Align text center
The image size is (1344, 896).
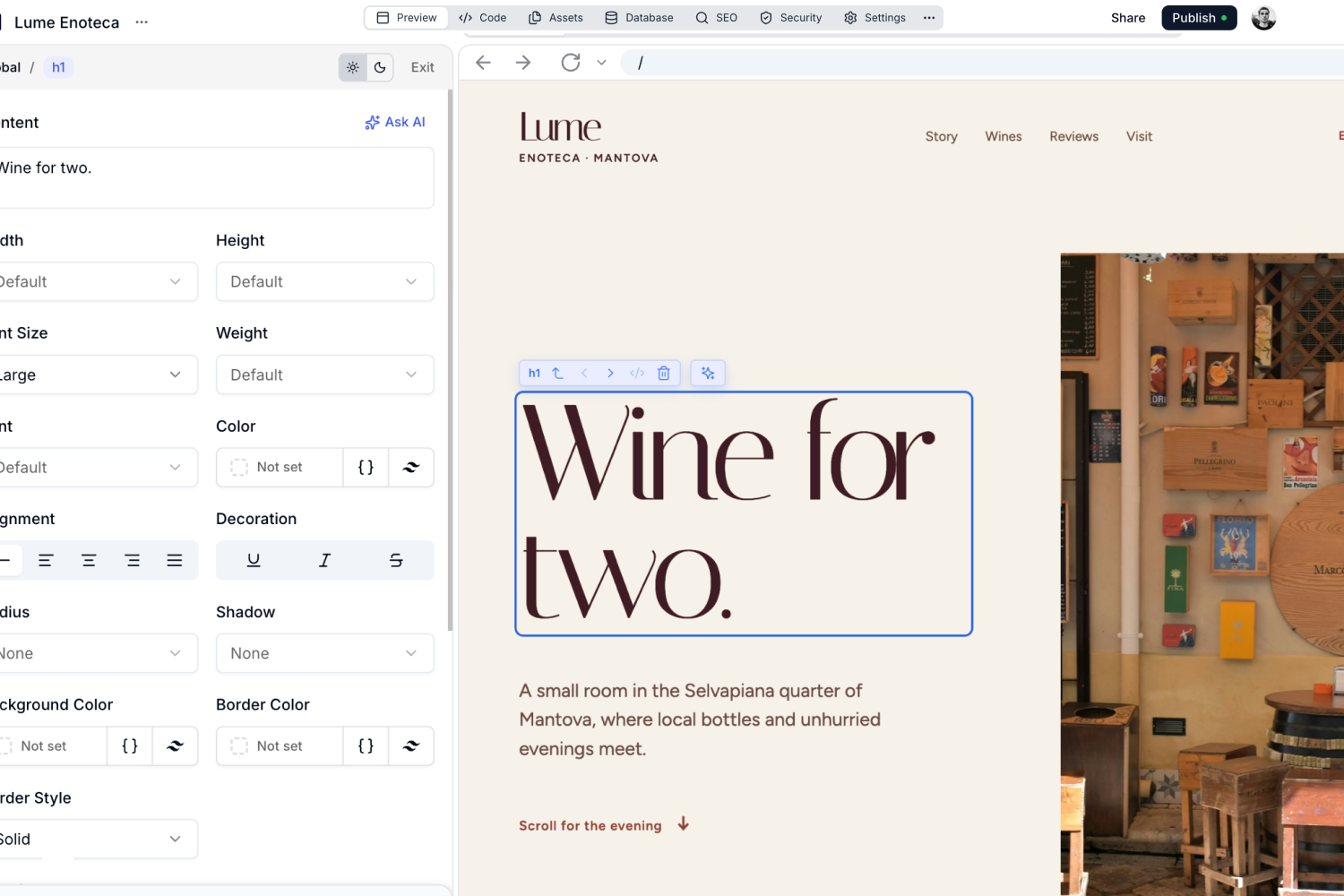point(89,561)
